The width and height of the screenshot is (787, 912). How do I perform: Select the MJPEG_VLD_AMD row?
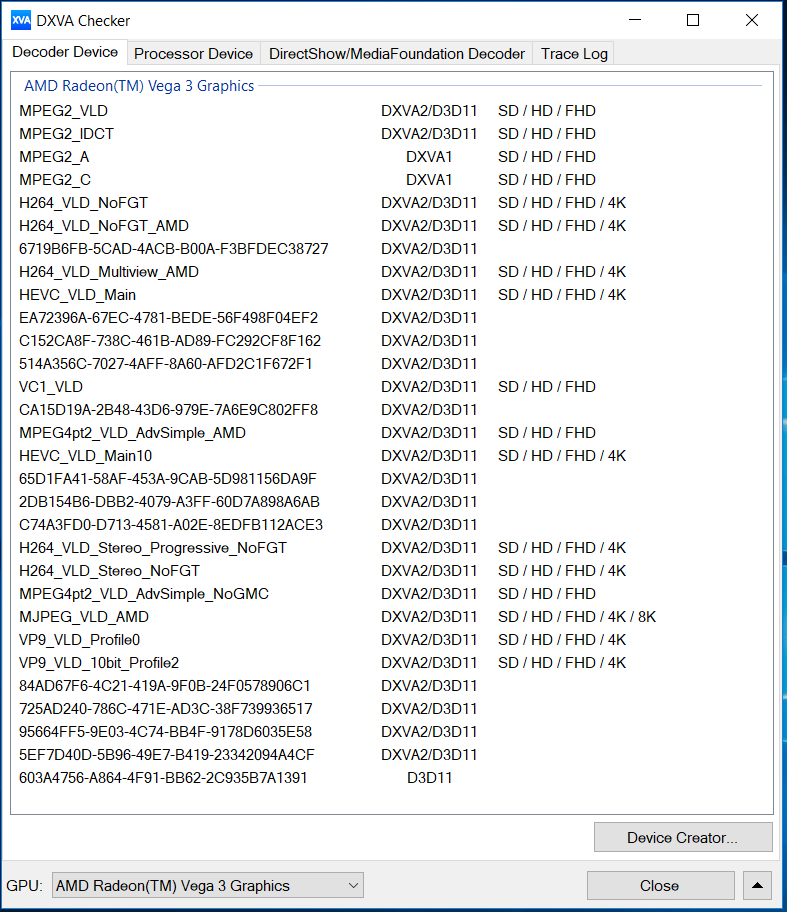coord(390,617)
